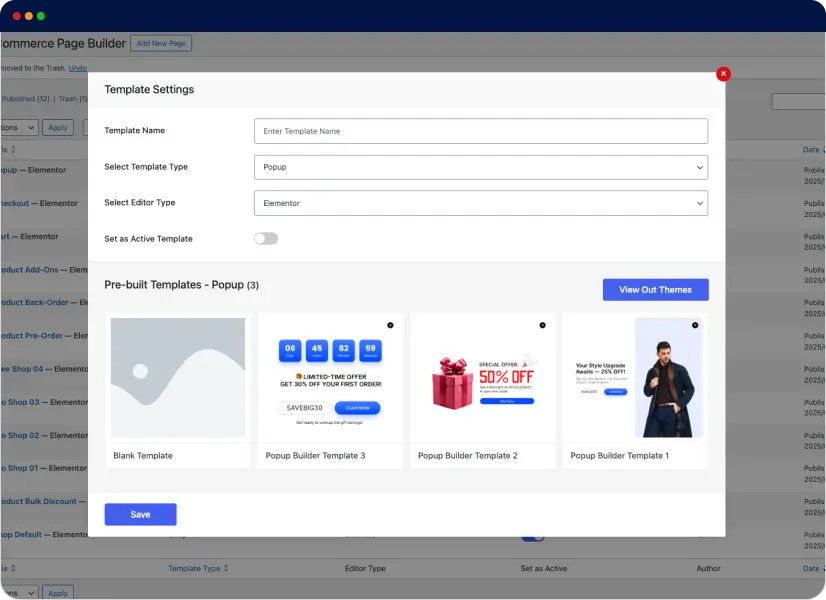Click the preview icon on Popup Builder Template 3
Image resolution: width=826 pixels, height=600 pixels.
[x=390, y=325]
